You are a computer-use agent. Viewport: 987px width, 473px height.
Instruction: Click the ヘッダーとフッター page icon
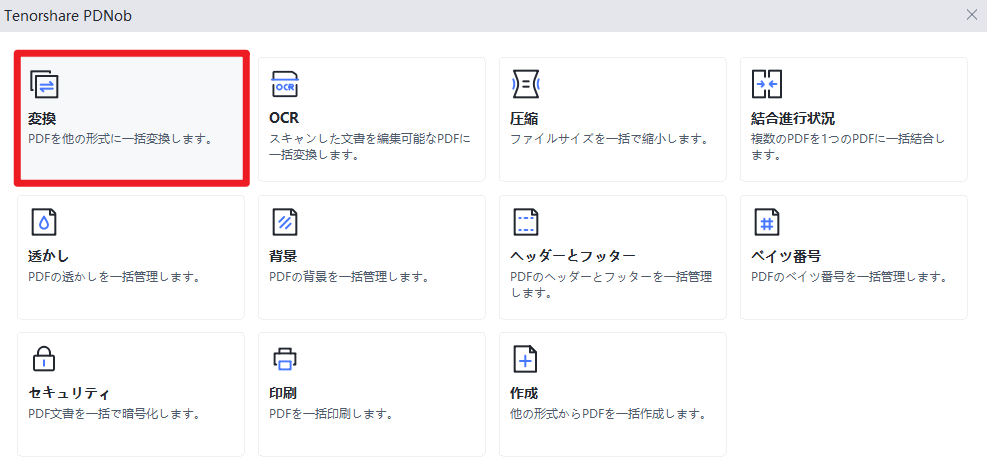click(526, 222)
